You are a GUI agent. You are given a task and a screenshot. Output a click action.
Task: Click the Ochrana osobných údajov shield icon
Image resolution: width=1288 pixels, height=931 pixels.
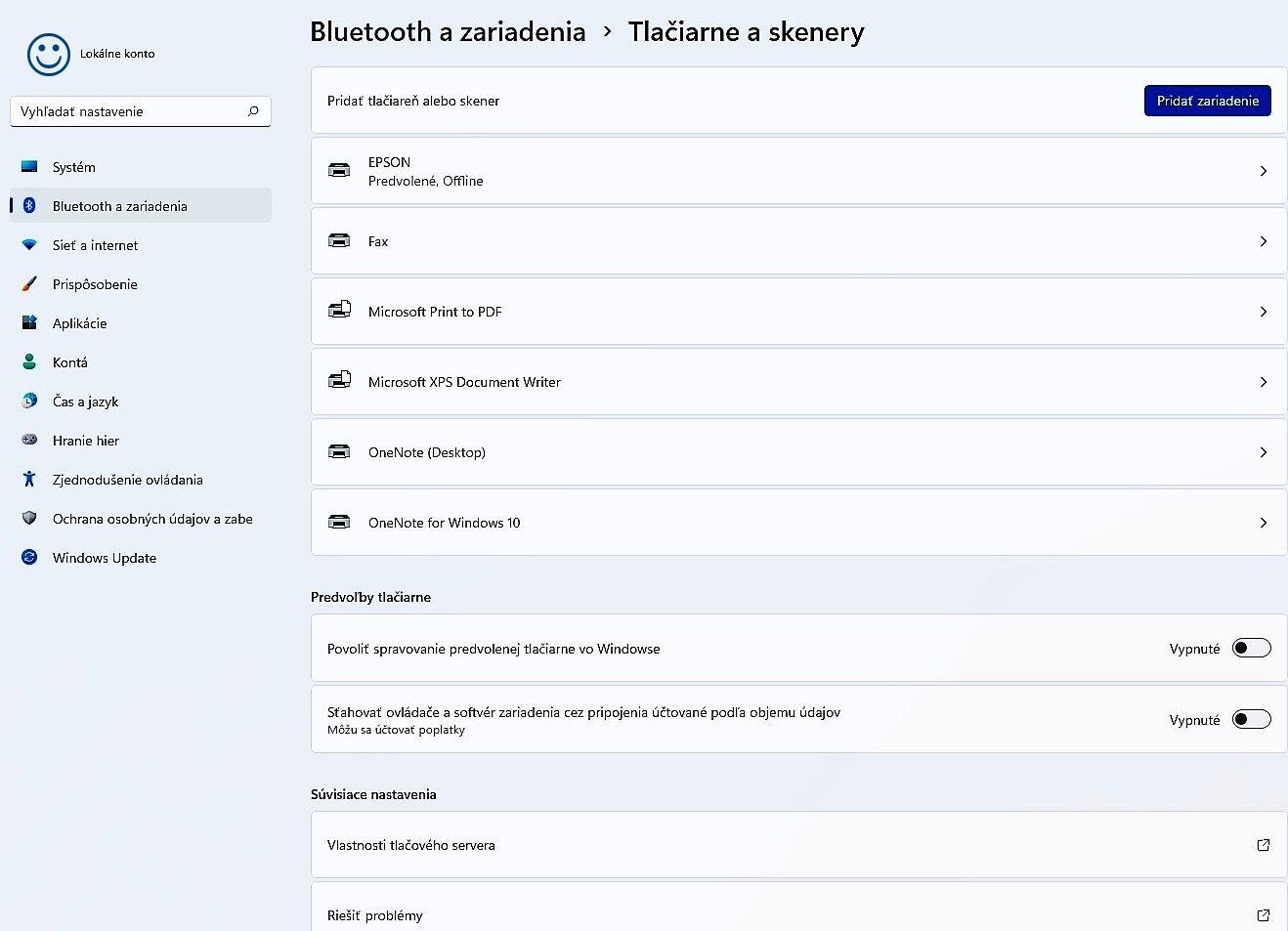click(29, 519)
